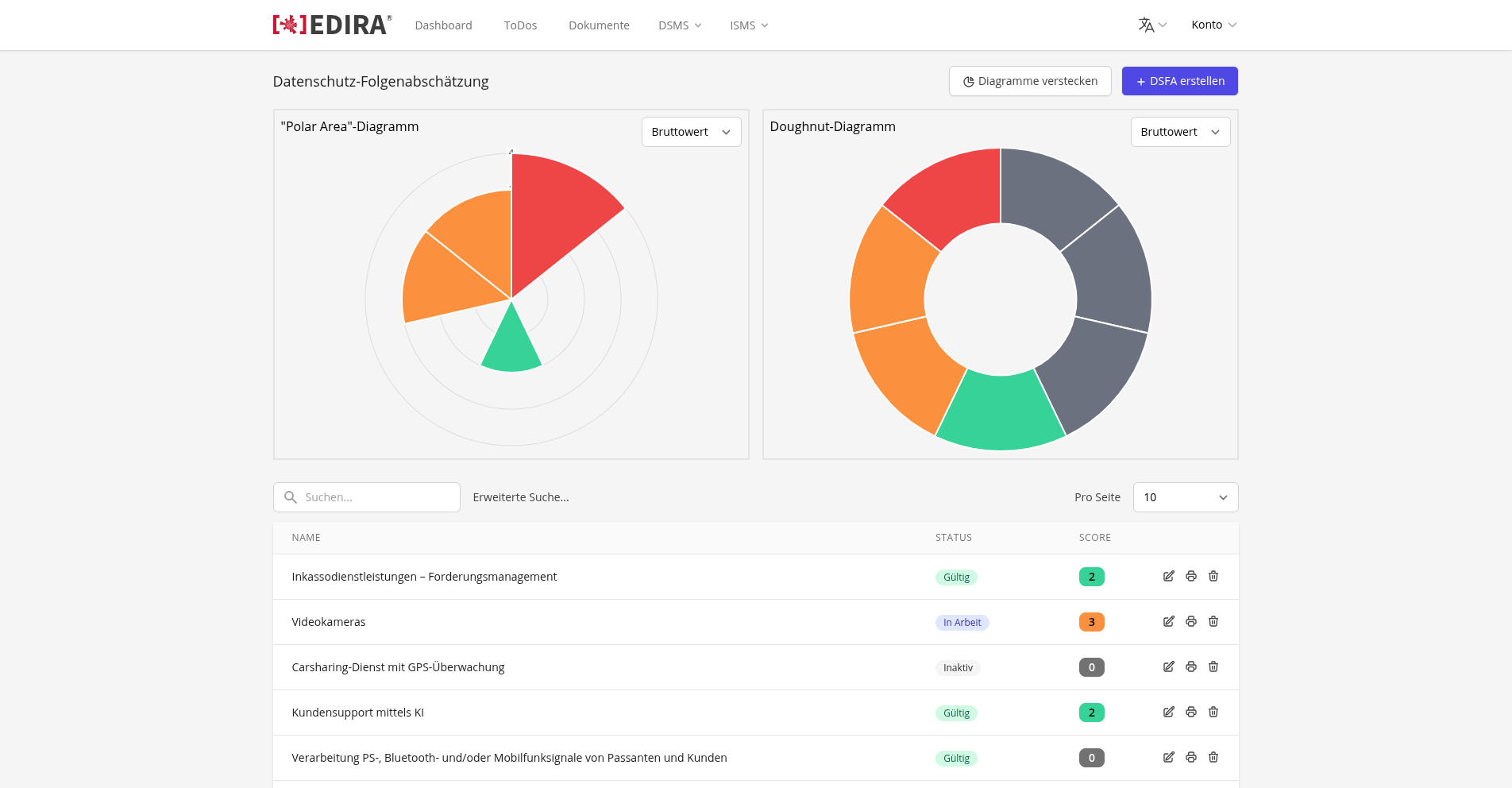Delete the Verarbeitung PS-, Bluetooth entry
The height and width of the screenshot is (788, 1512).
click(x=1213, y=758)
